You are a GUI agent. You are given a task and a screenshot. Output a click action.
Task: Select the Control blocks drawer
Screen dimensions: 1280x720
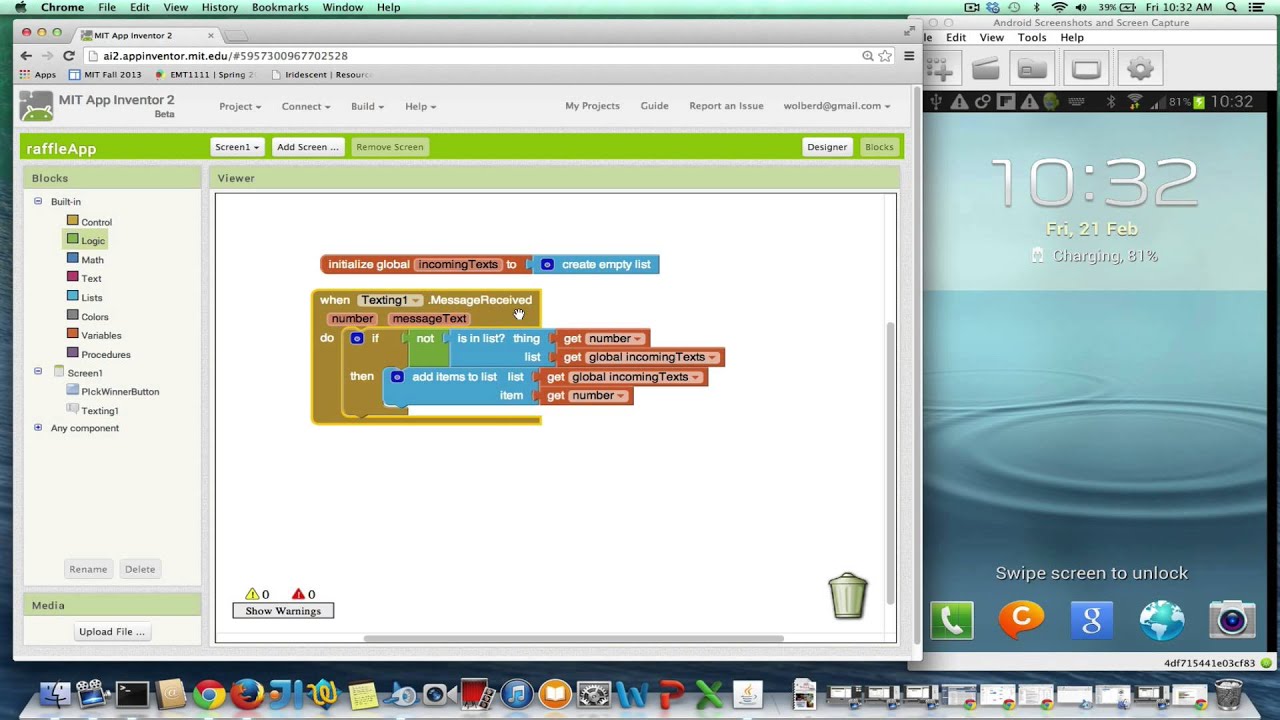point(89,222)
